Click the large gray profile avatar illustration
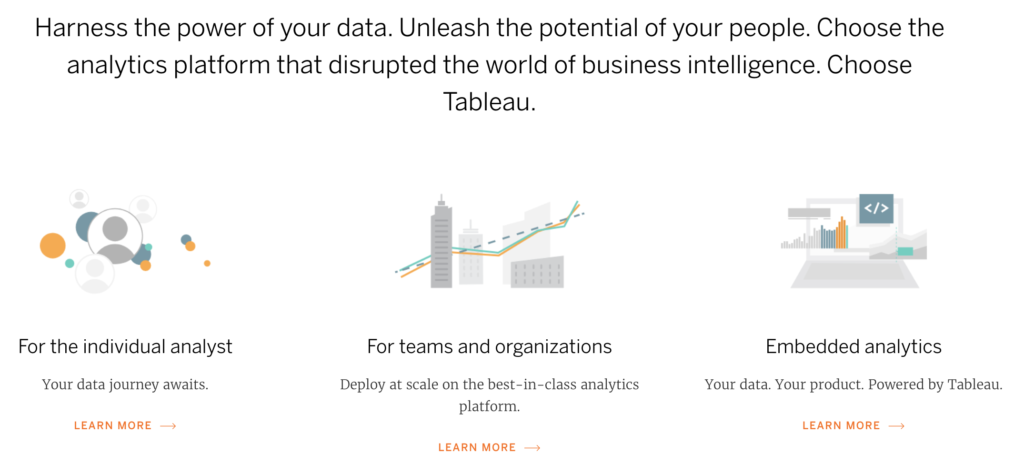Viewport: 1024px width, 453px height. (x=115, y=236)
